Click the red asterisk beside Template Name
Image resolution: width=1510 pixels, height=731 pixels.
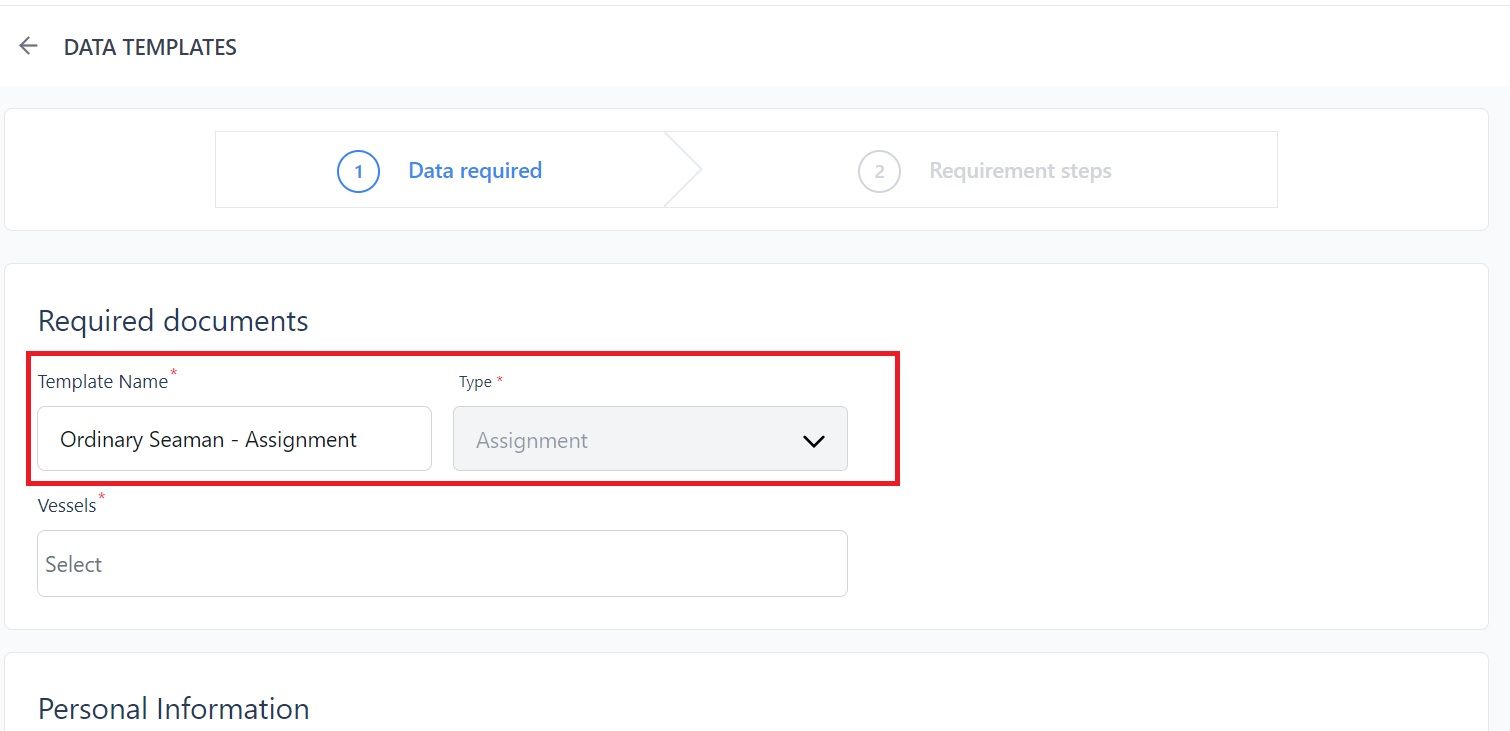click(173, 373)
